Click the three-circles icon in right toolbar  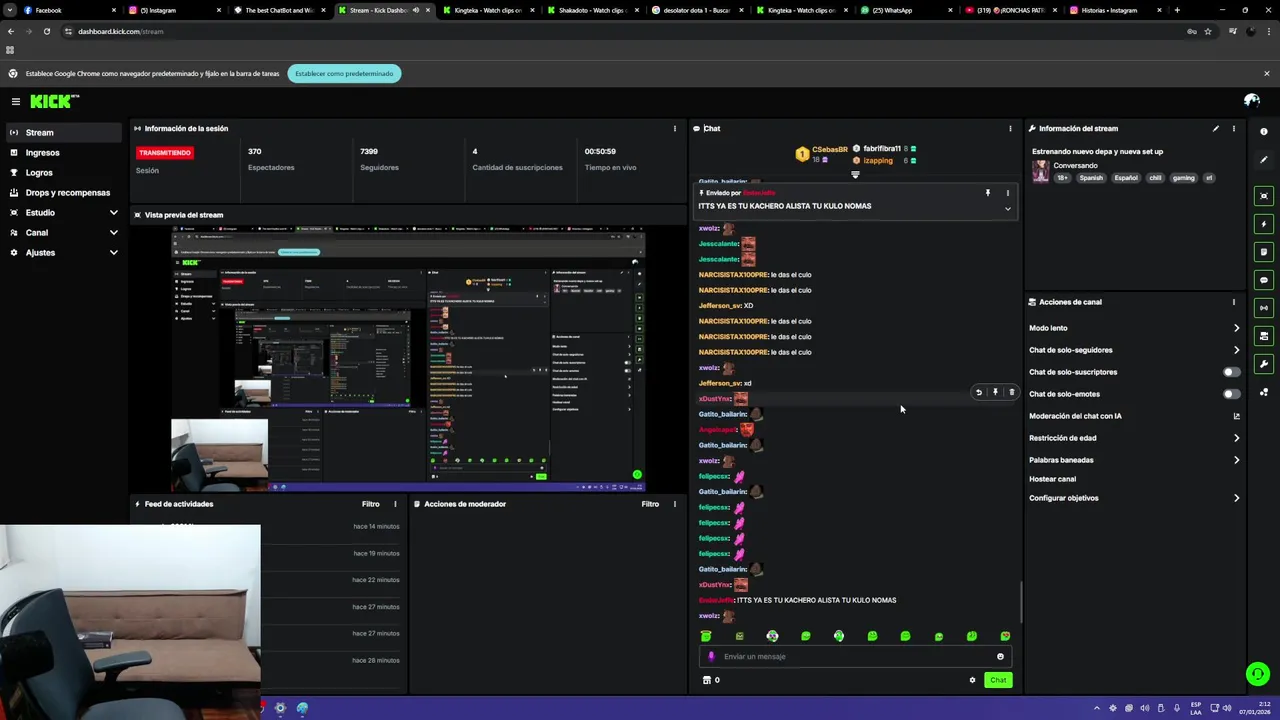click(1264, 392)
